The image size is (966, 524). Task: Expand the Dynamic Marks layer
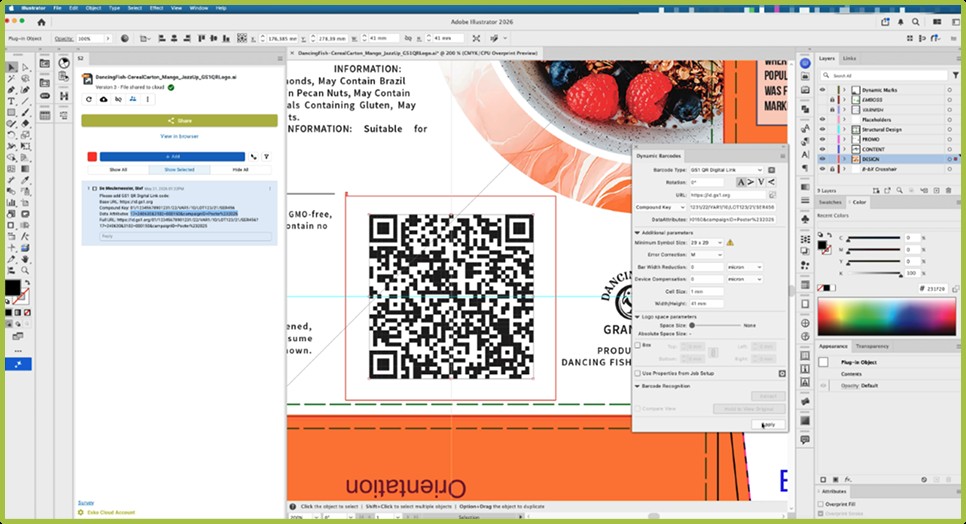click(x=845, y=90)
